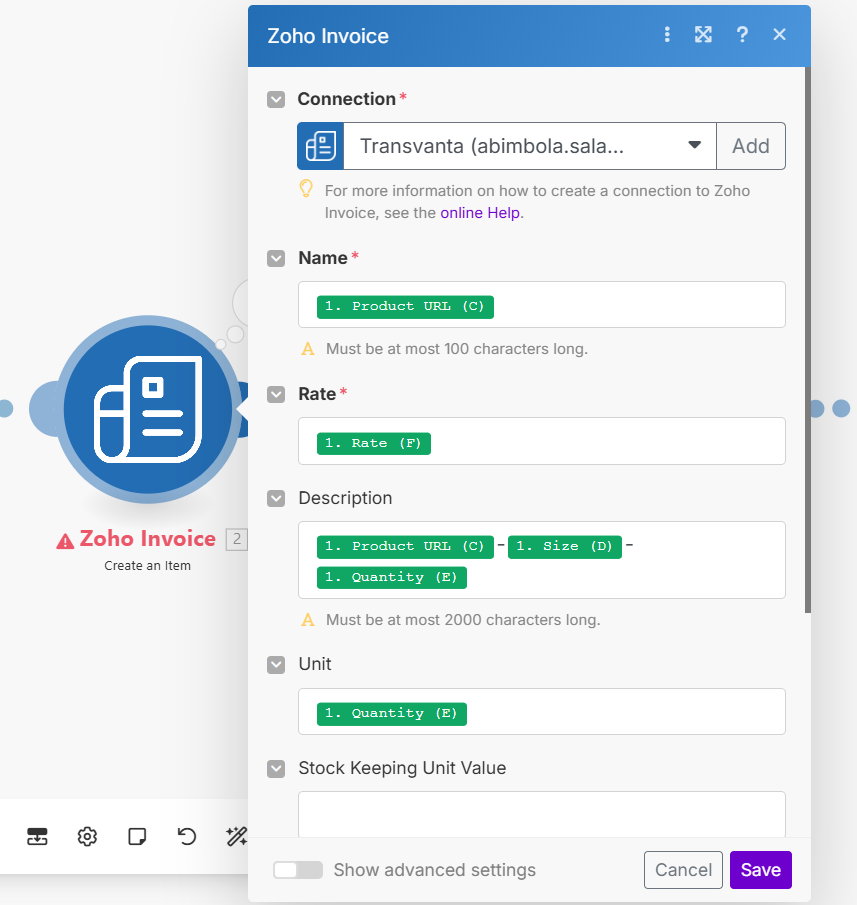Click the 'Show advanced settings' label text
The width and height of the screenshot is (857, 905).
(435, 870)
